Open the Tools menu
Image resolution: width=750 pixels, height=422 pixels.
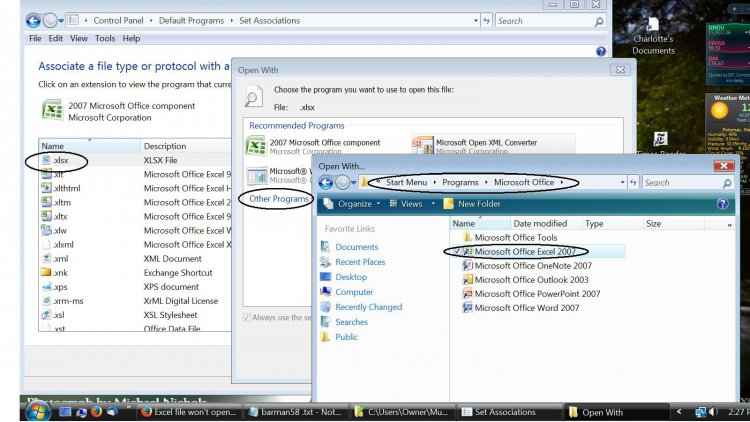tap(105, 38)
